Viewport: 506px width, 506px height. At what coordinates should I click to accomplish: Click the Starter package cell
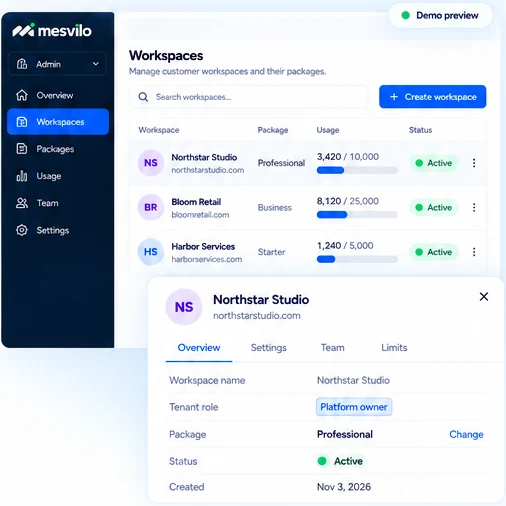[x=271, y=252]
